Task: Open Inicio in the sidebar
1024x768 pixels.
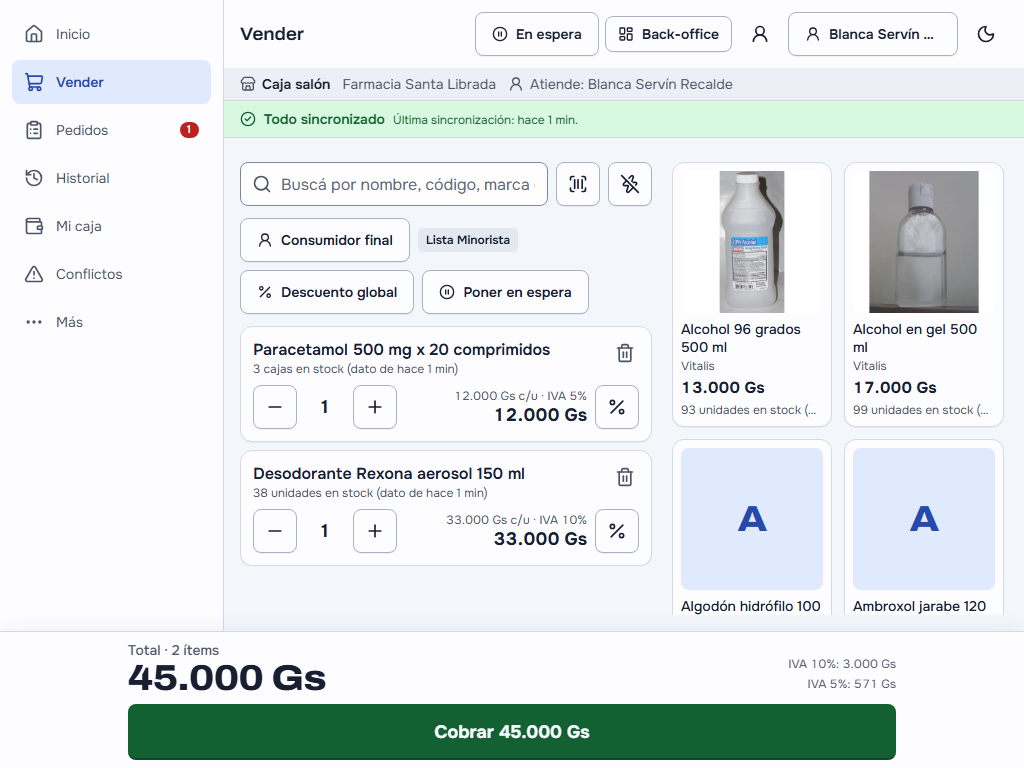Action: (111, 34)
